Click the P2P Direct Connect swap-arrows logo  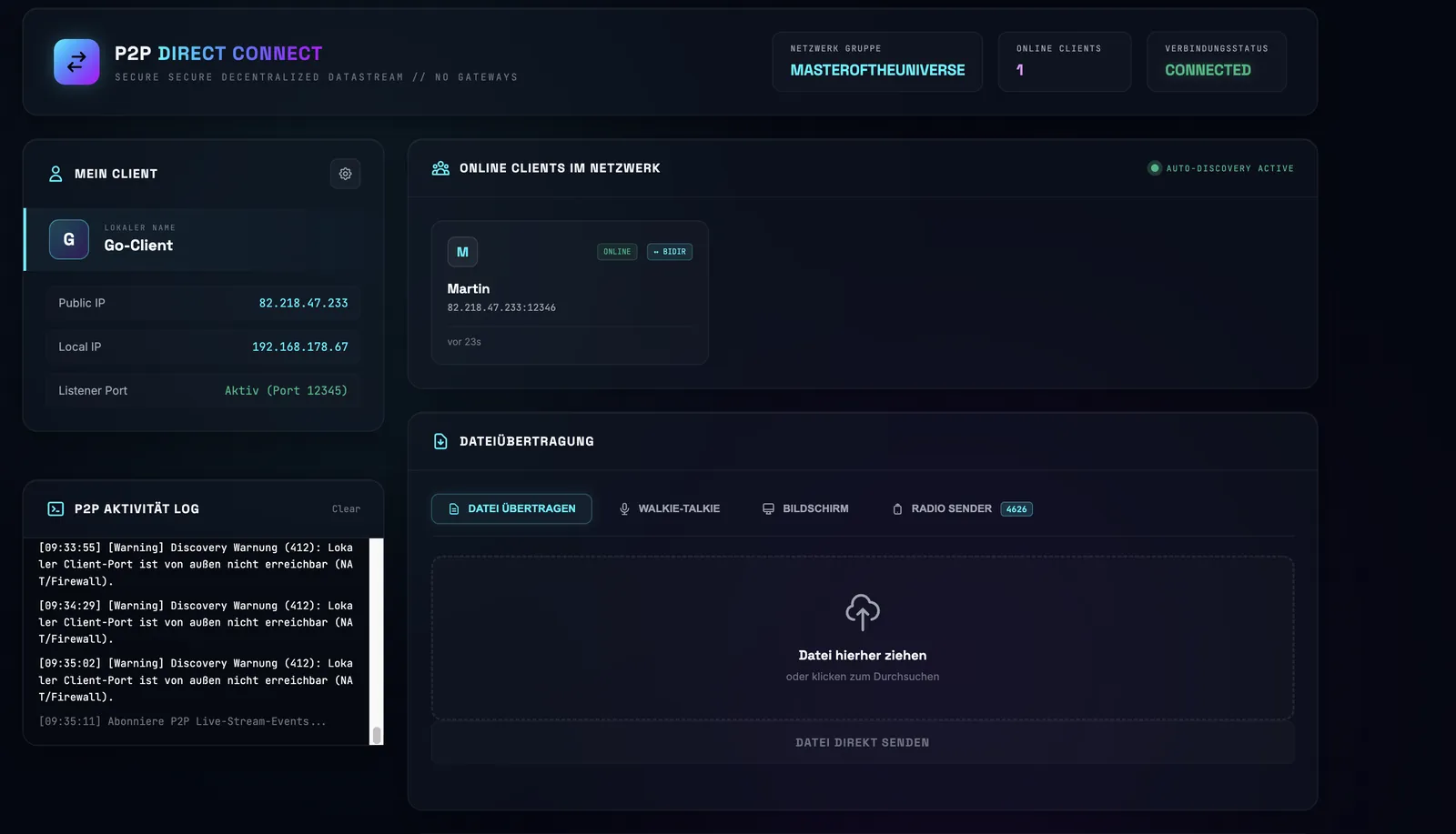click(76, 62)
